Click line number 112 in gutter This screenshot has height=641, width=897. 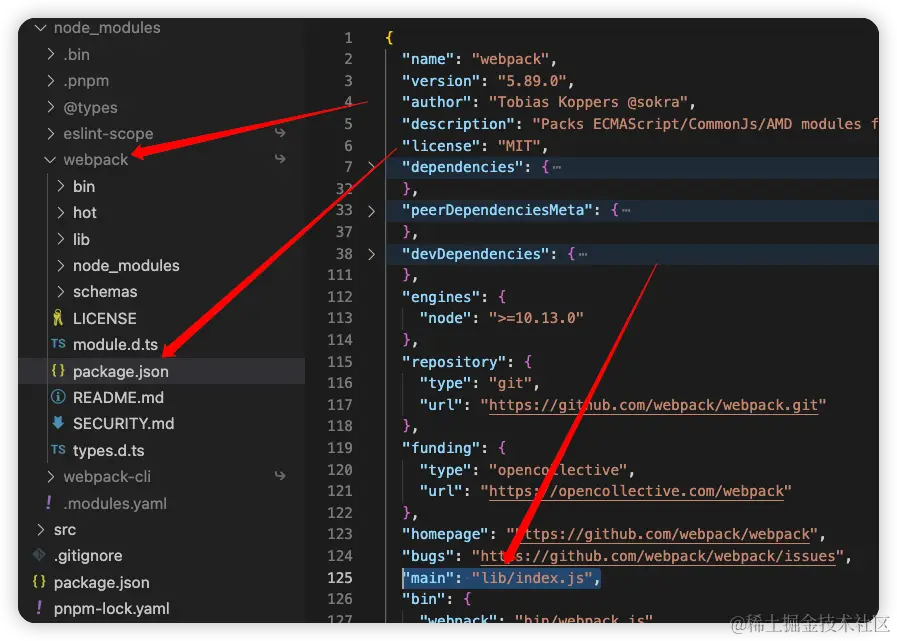(340, 296)
